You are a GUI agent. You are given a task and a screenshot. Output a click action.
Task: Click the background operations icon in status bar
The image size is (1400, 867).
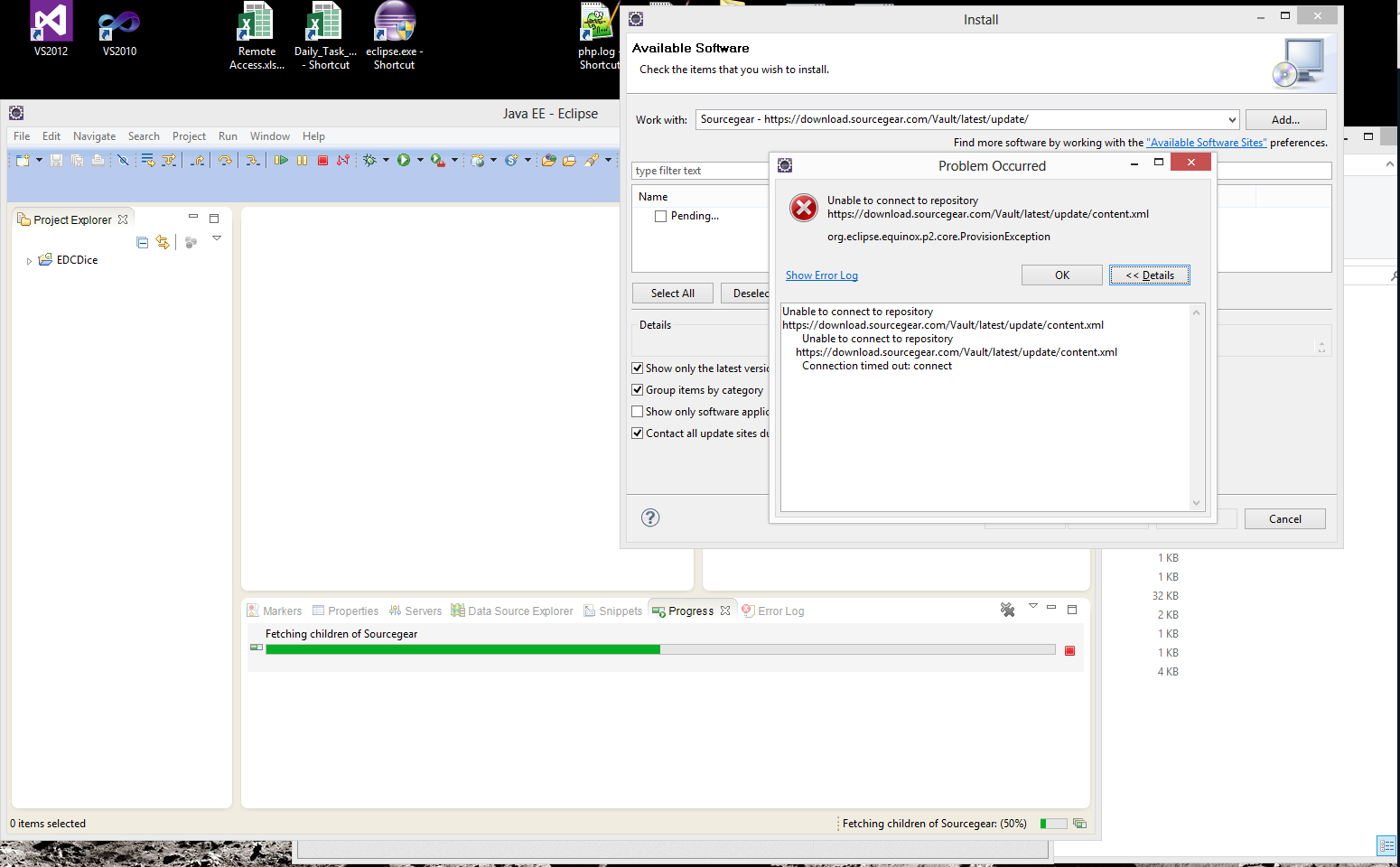pyautogui.click(x=1079, y=824)
